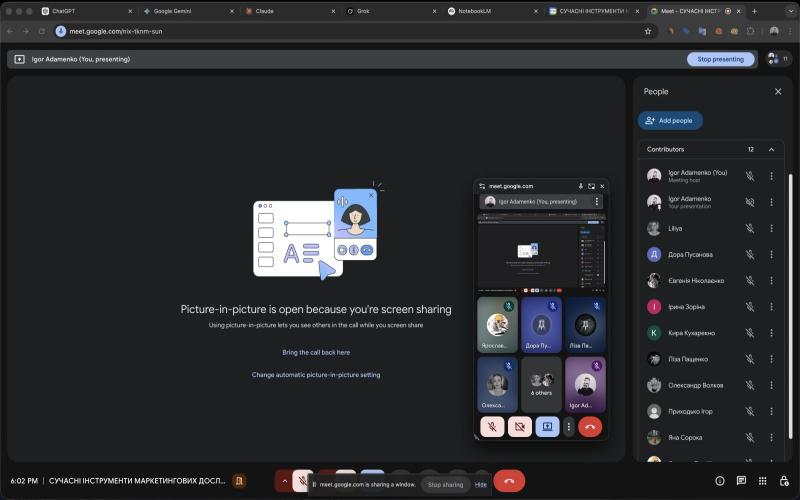The image size is (800, 500).
Task: Open more options for Дора Пусанова
Action: pyautogui.click(x=771, y=254)
